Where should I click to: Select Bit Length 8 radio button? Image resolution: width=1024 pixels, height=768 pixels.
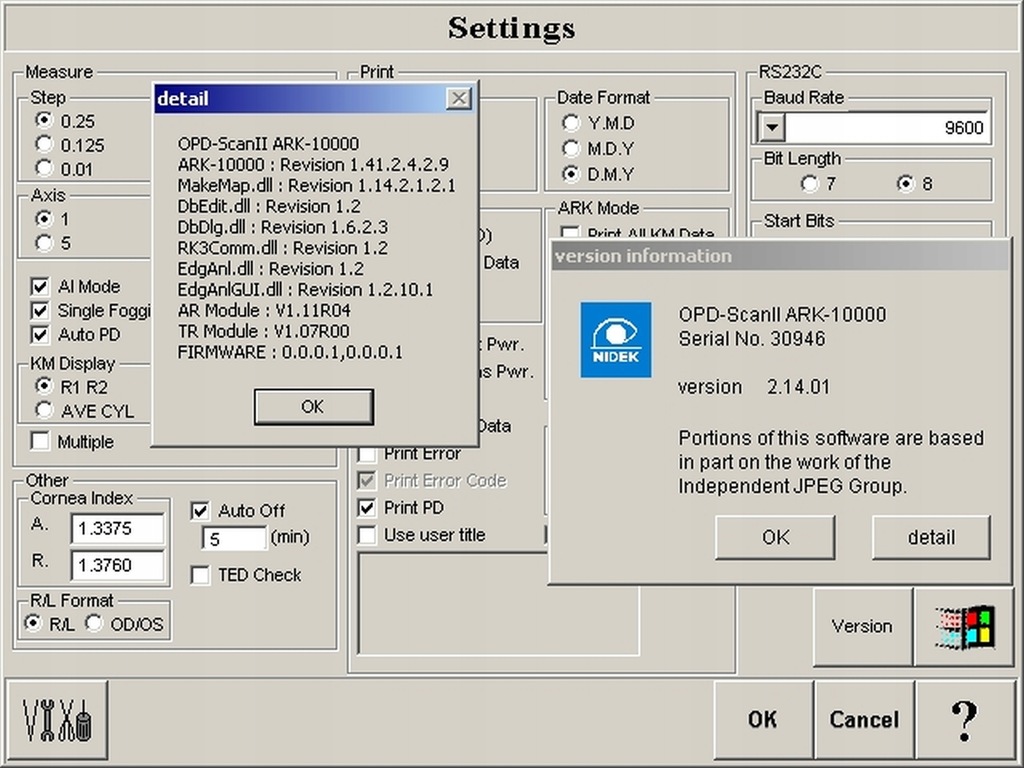tap(905, 184)
